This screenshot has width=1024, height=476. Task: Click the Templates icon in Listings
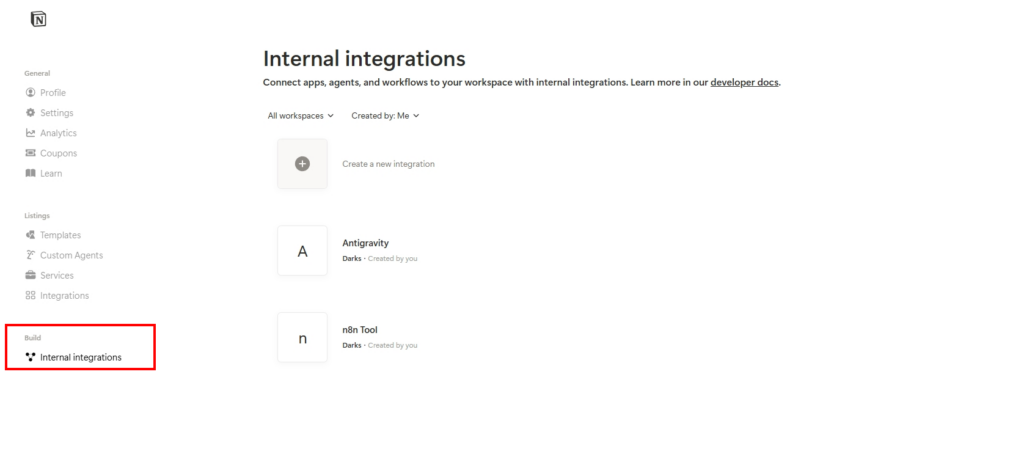30,235
